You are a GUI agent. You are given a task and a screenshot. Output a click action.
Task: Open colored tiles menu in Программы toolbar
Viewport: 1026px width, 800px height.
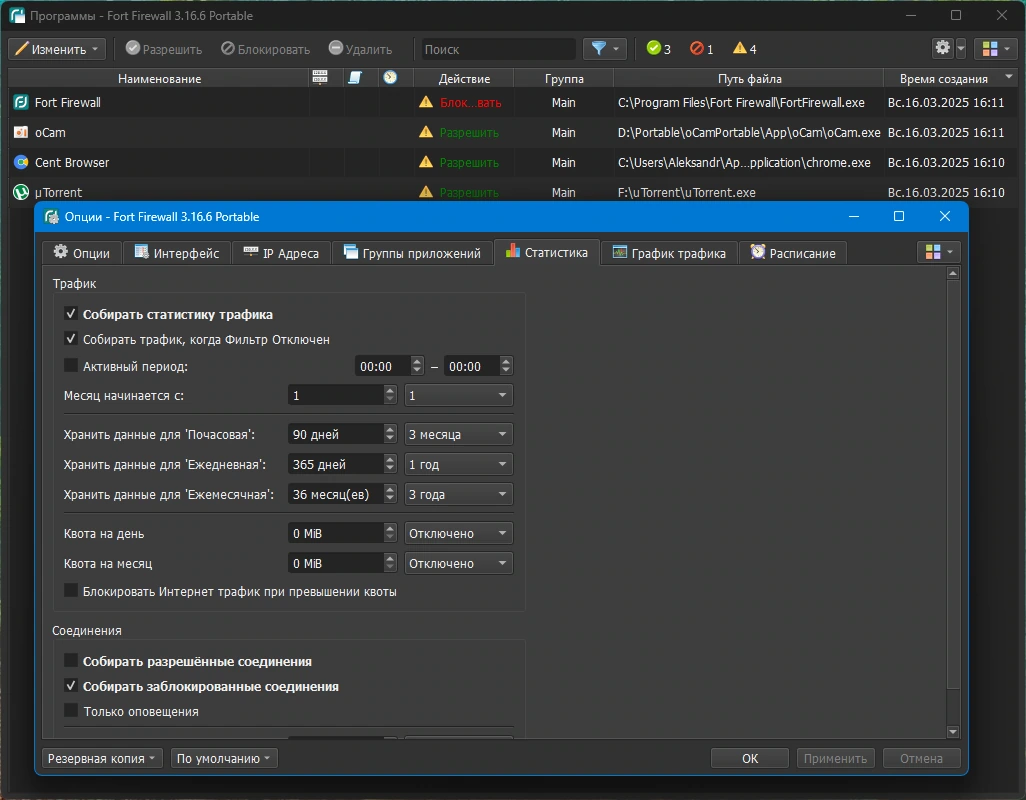tap(996, 48)
